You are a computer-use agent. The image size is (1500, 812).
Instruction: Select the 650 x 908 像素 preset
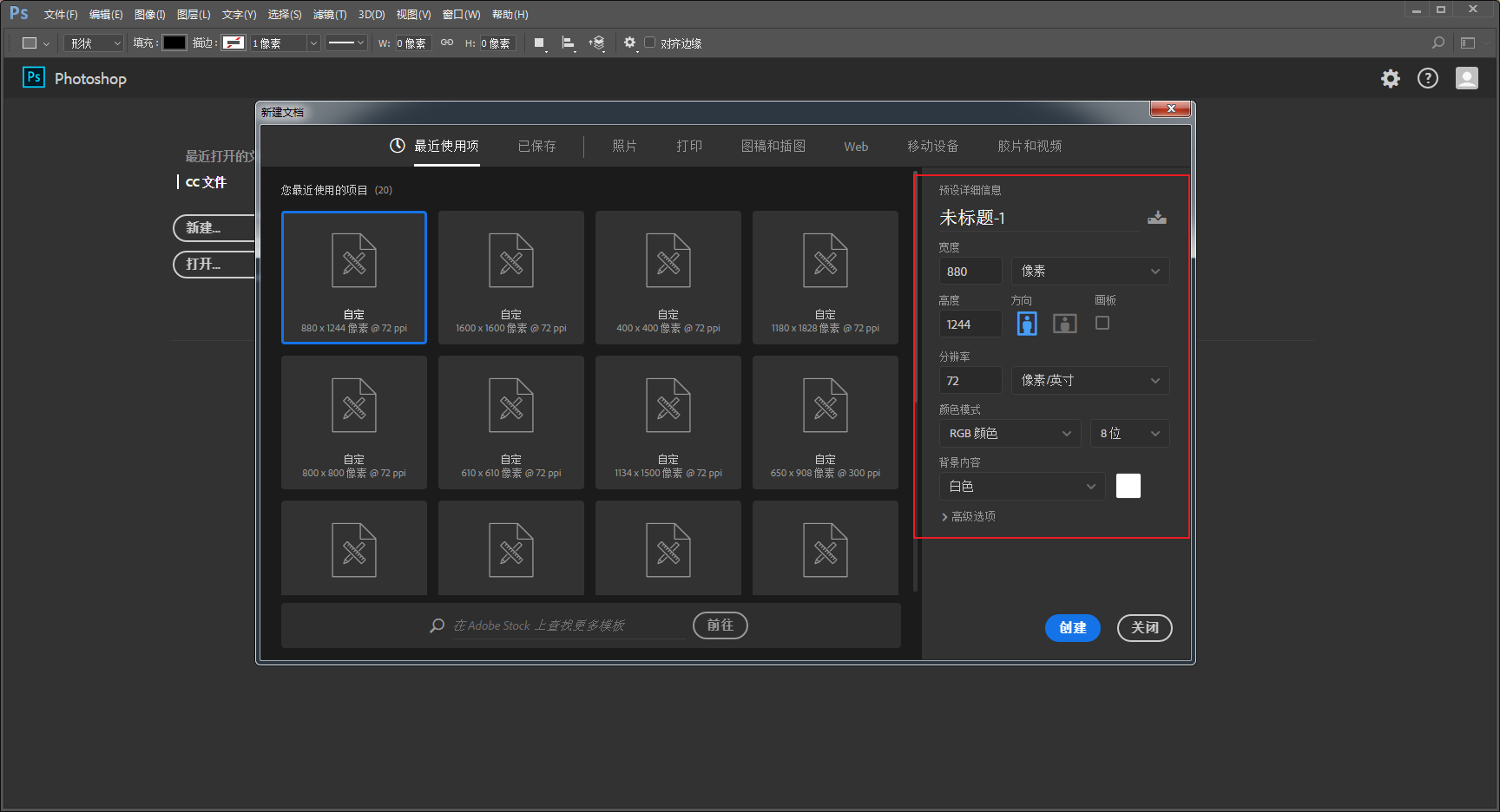pyautogui.click(x=826, y=422)
